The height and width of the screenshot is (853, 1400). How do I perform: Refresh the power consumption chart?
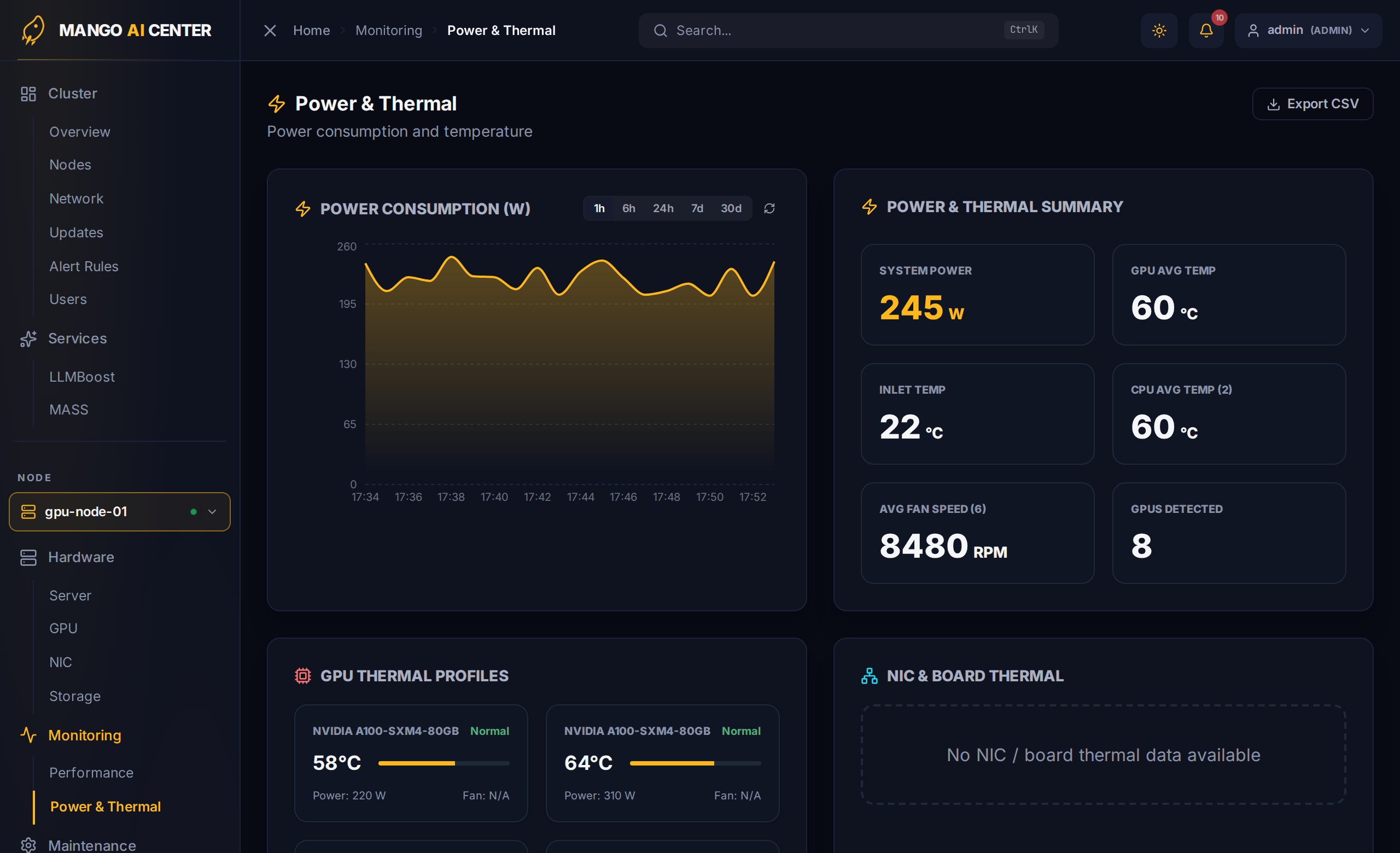[769, 208]
